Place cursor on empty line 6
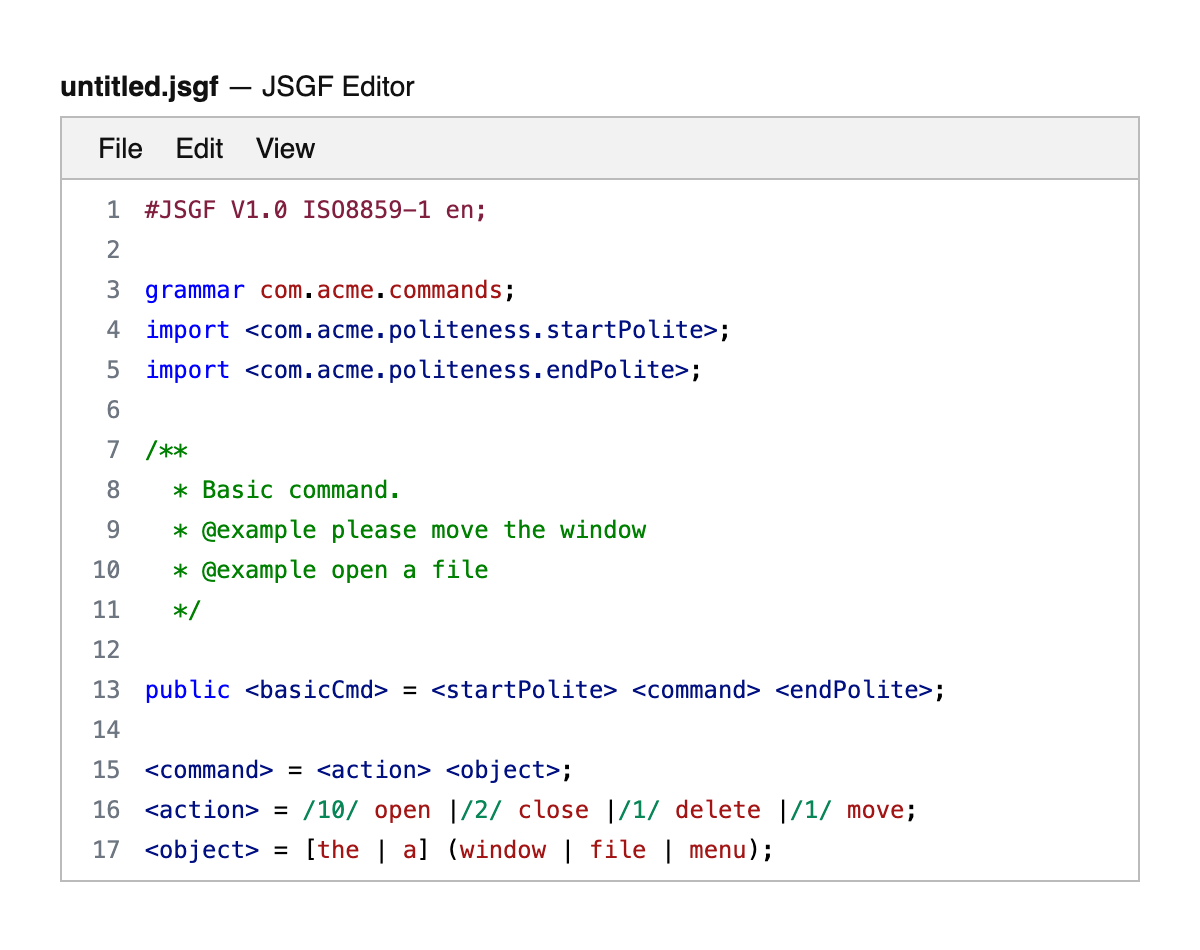 pyautogui.click(x=400, y=410)
